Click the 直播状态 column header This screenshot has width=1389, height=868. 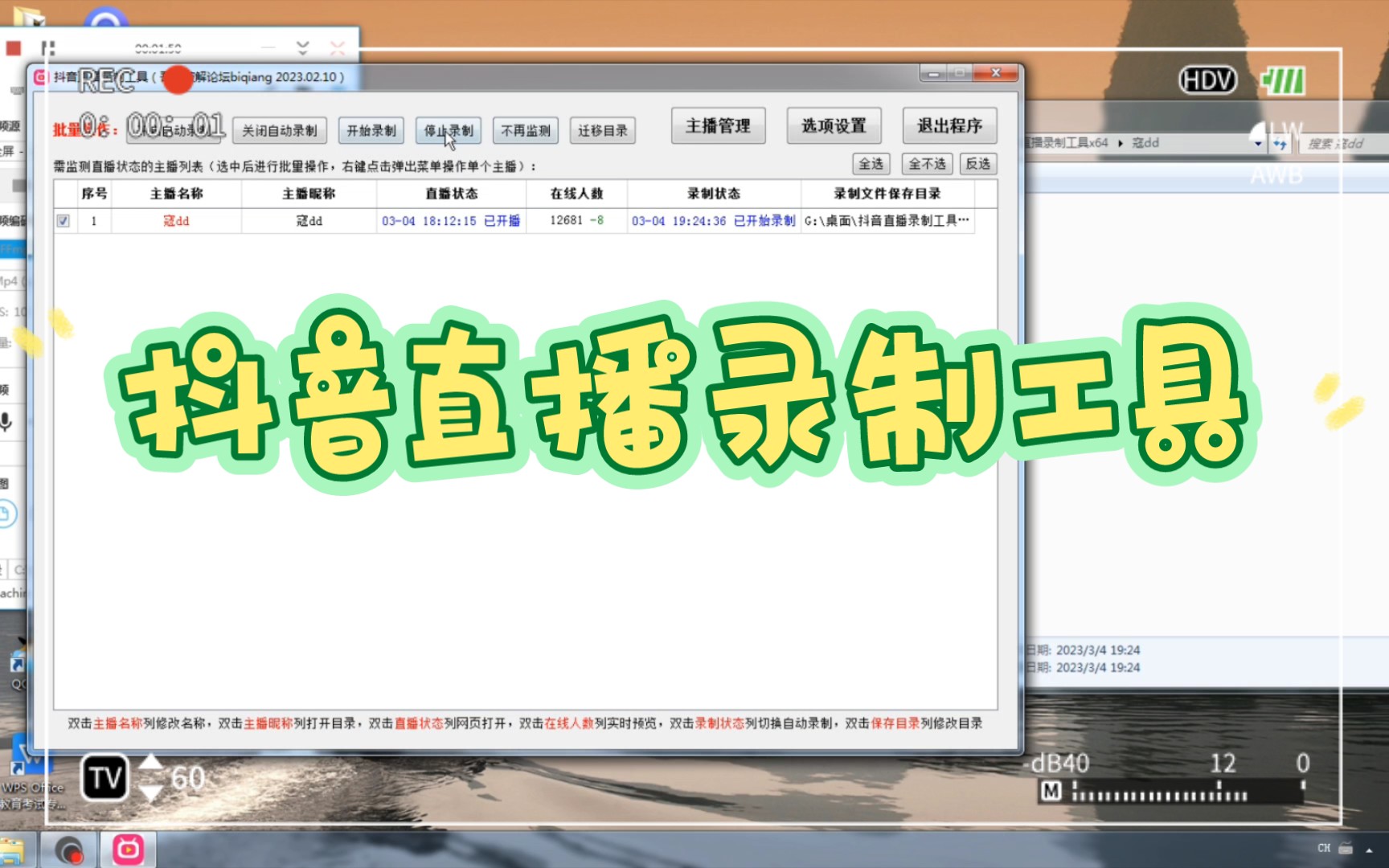click(x=451, y=194)
